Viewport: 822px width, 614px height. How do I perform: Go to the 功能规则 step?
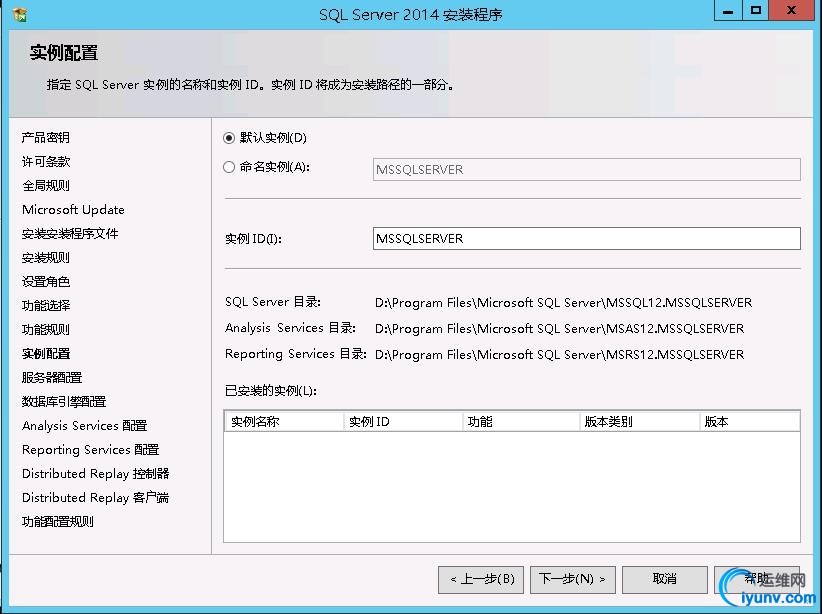click(46, 330)
